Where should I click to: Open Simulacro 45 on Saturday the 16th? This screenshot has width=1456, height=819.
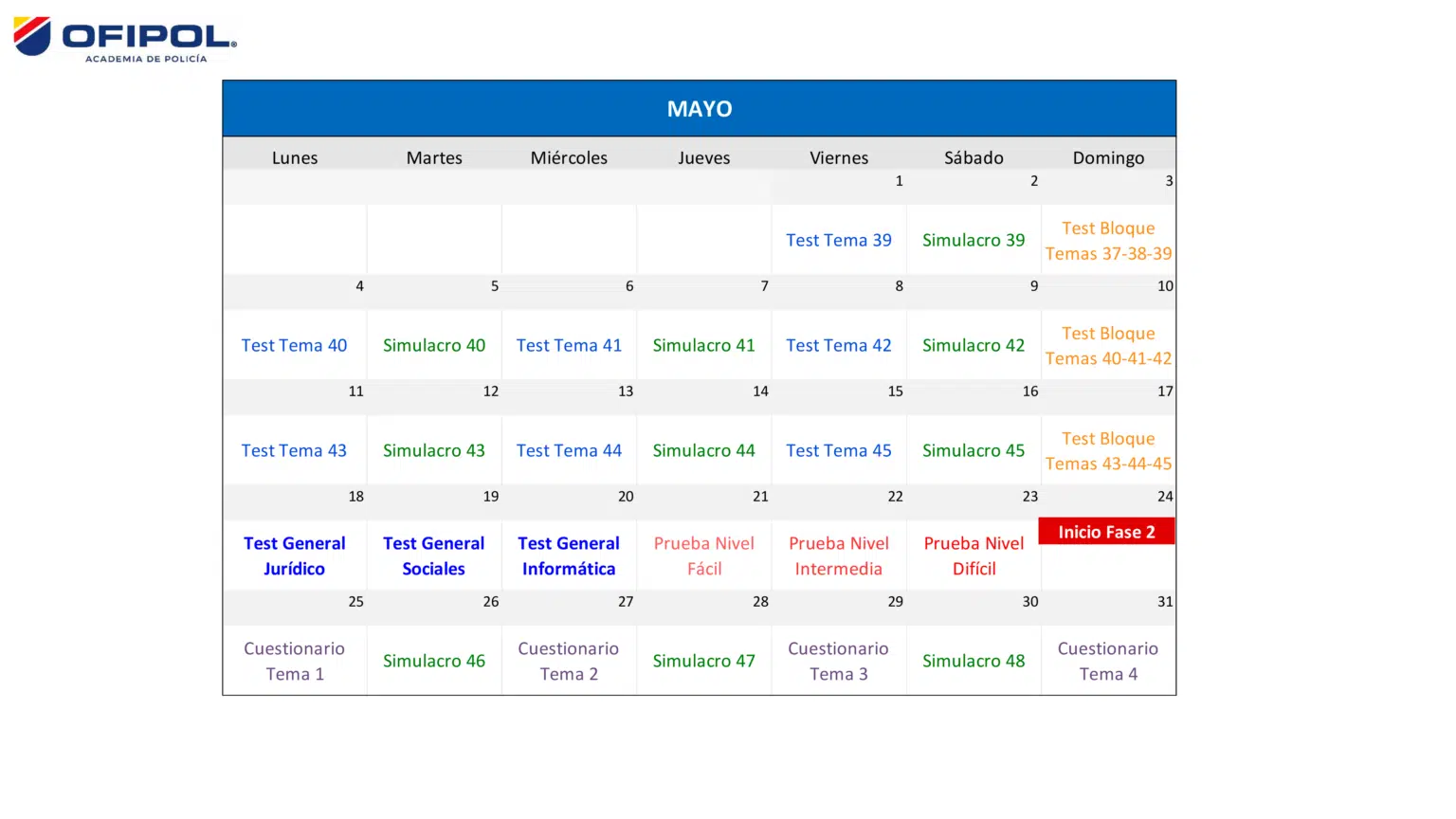(x=974, y=450)
